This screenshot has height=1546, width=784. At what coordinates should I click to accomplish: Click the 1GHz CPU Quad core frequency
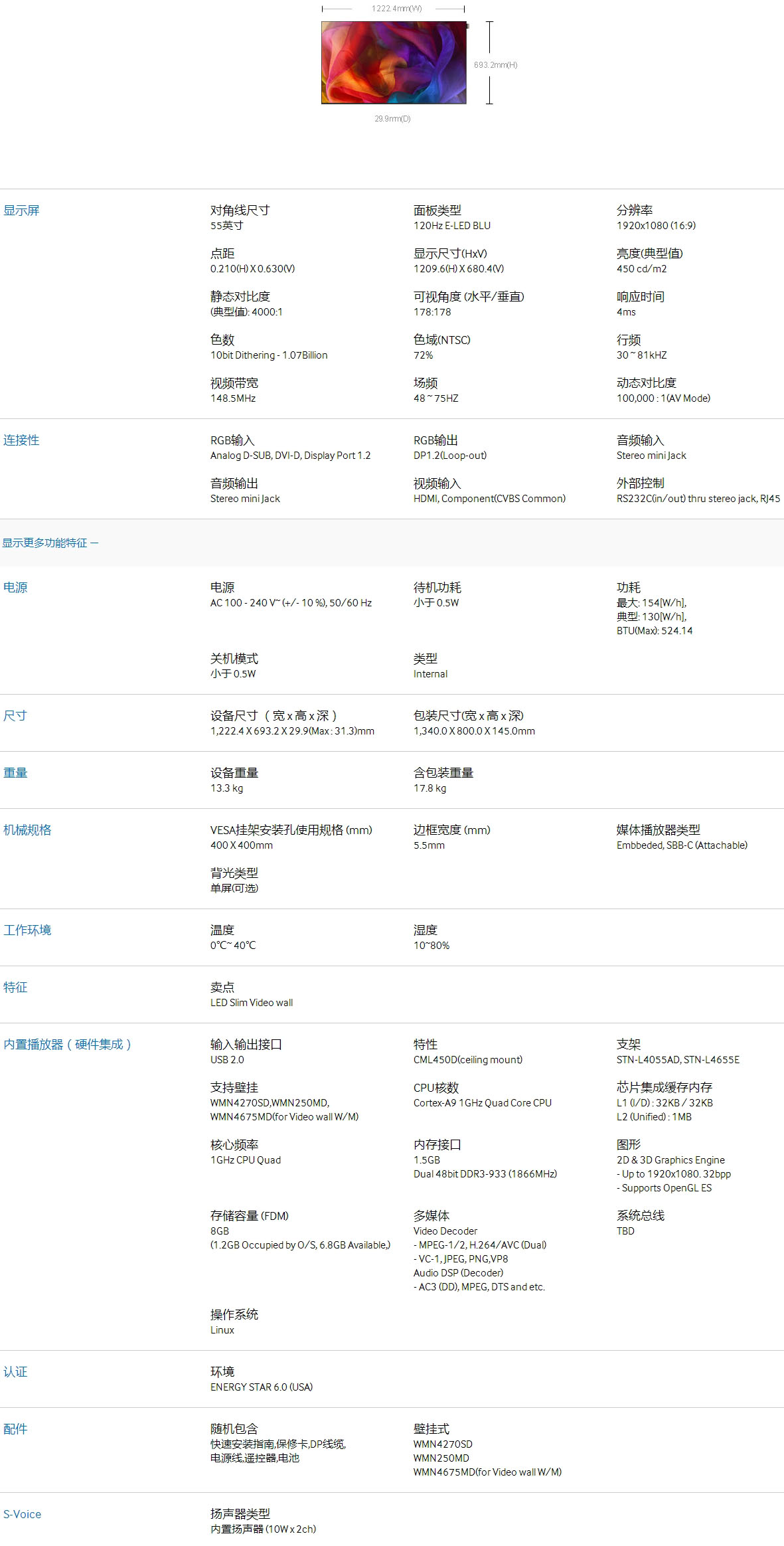[x=246, y=1160]
